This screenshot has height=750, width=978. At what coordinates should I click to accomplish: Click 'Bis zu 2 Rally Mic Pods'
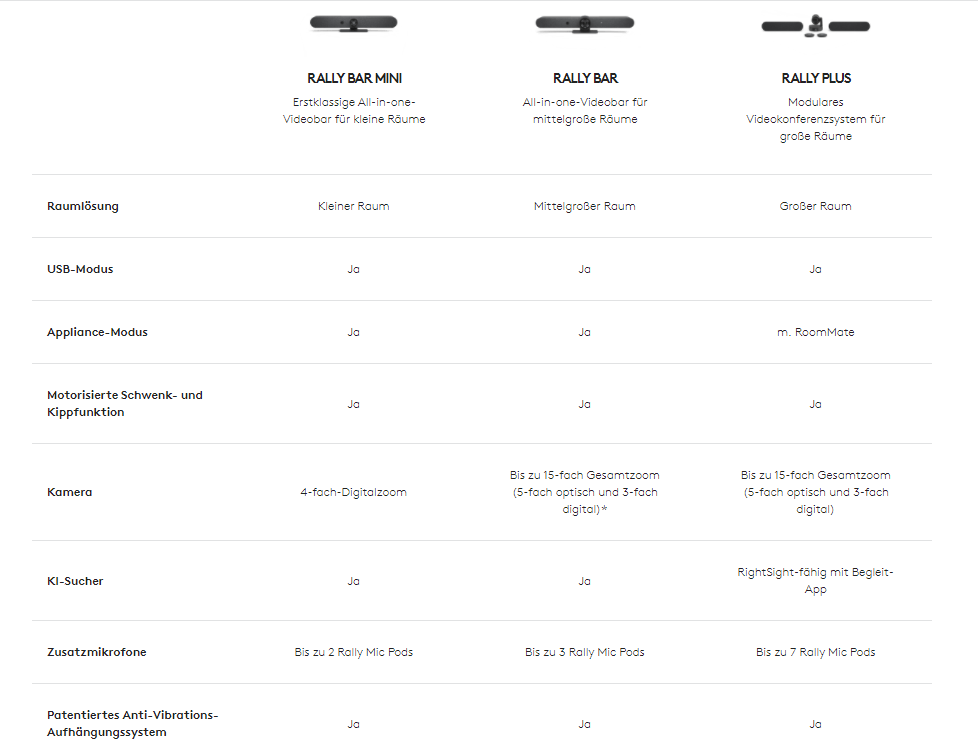tap(354, 652)
